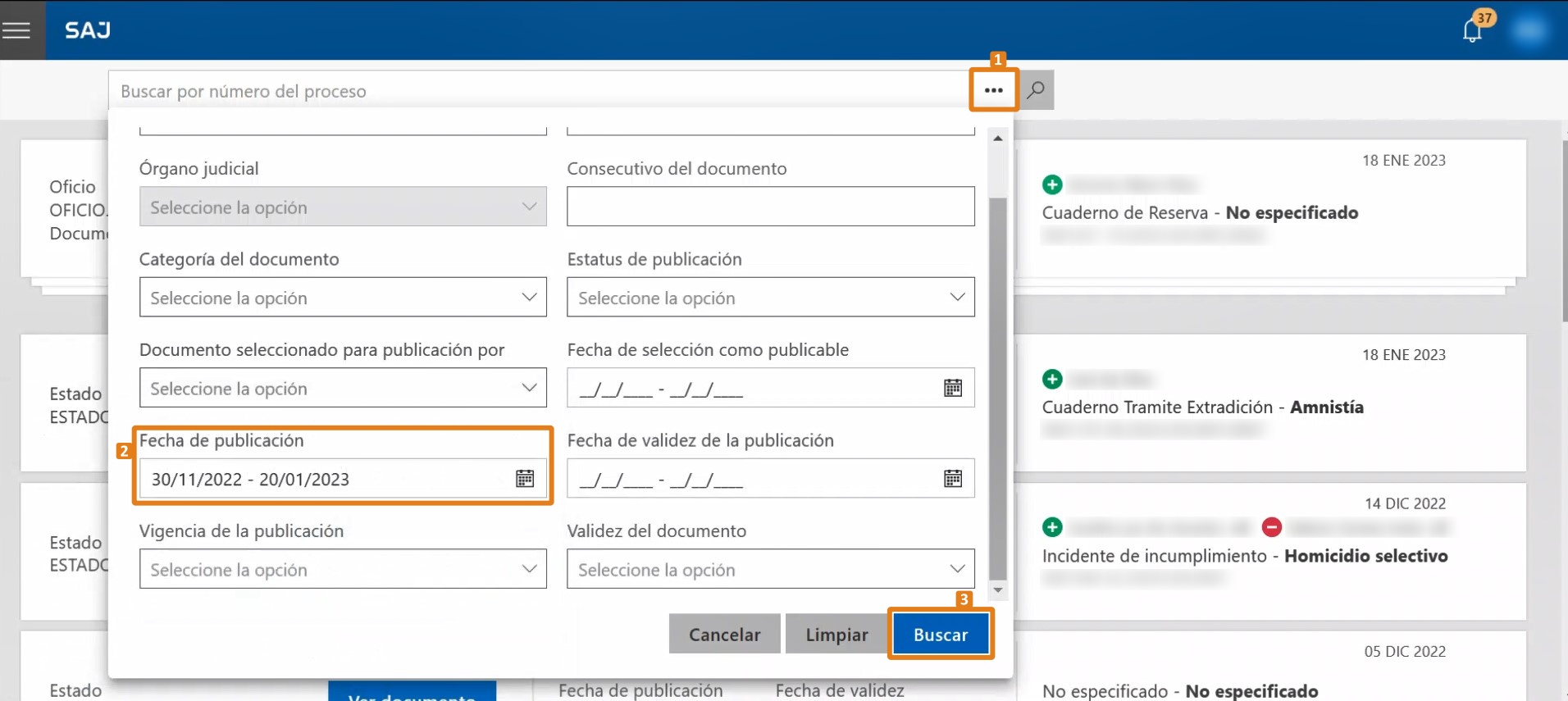1568x701 pixels.
Task: Expand Categoría del documento dropdown
Action: pyautogui.click(x=343, y=297)
